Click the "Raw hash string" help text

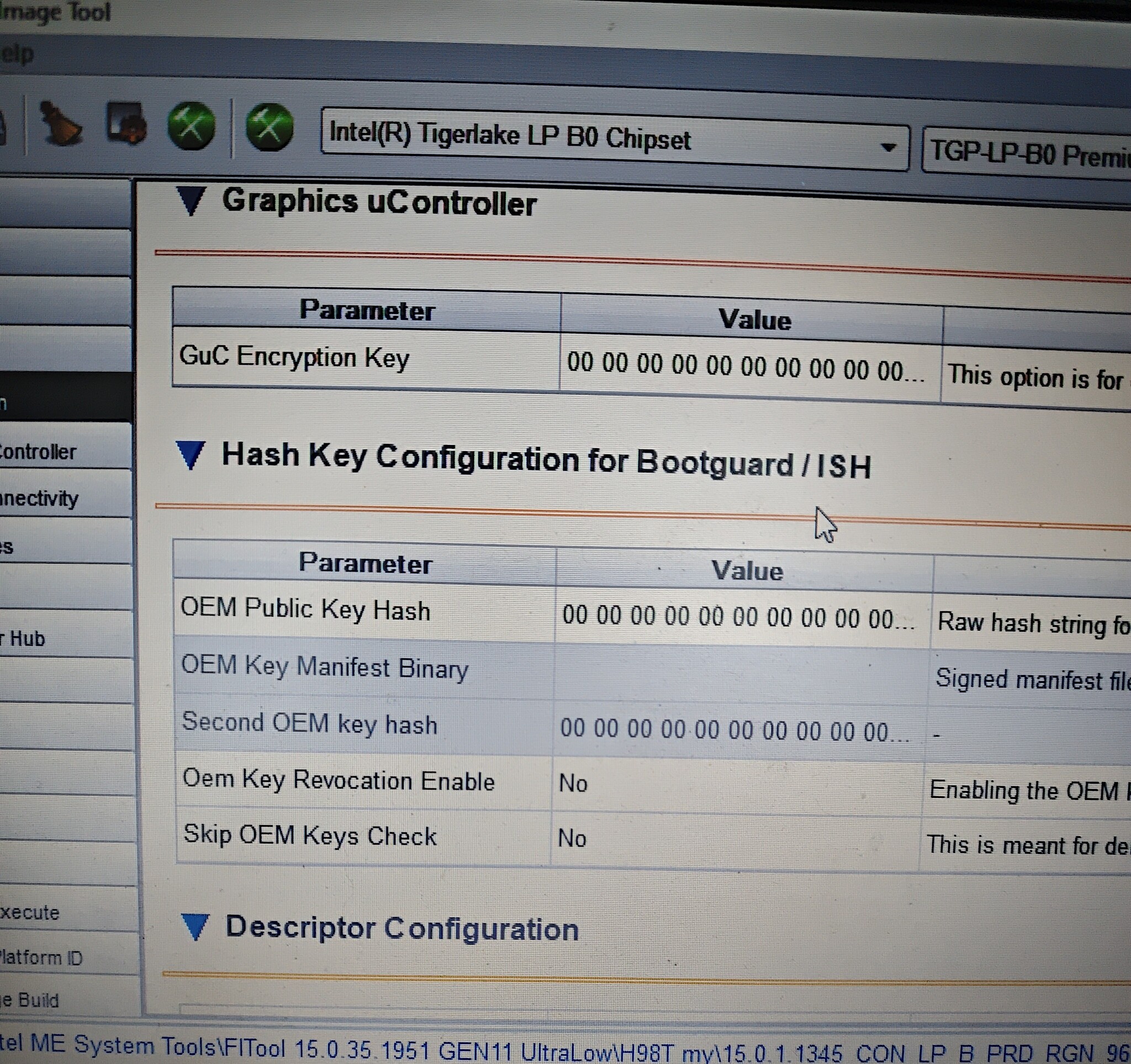coord(1034,623)
